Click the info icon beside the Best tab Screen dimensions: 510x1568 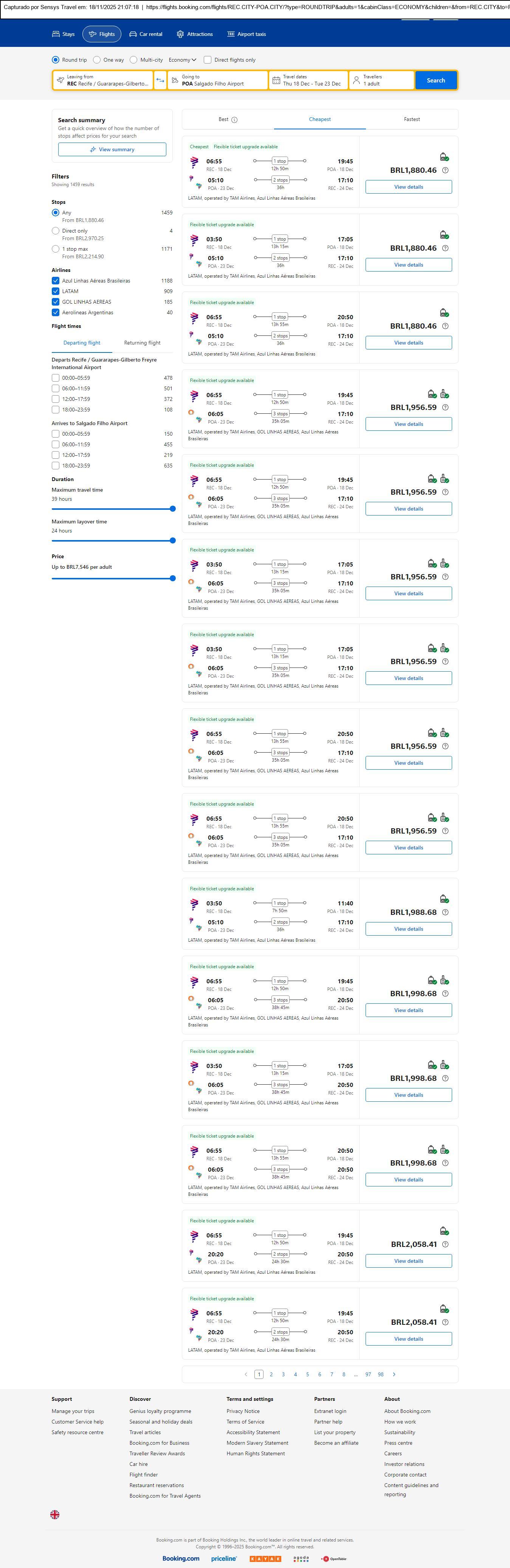point(235,120)
